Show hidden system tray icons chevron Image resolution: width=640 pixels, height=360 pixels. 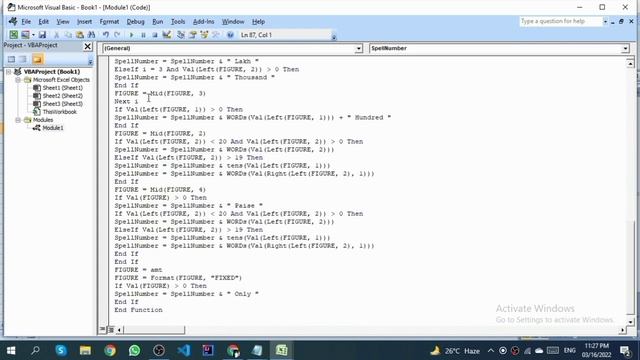(491, 351)
